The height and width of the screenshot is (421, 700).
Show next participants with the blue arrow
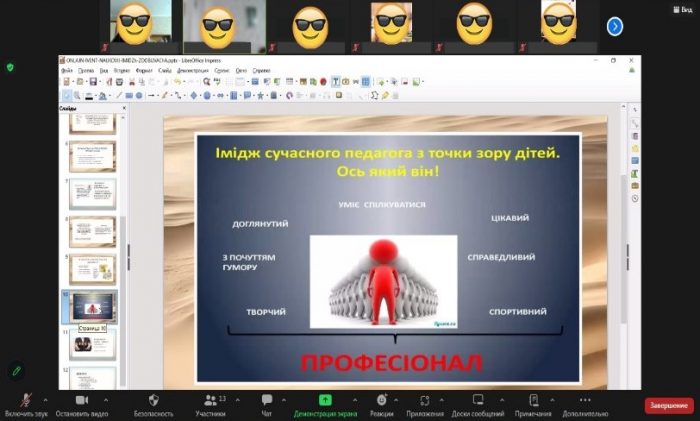click(x=615, y=27)
